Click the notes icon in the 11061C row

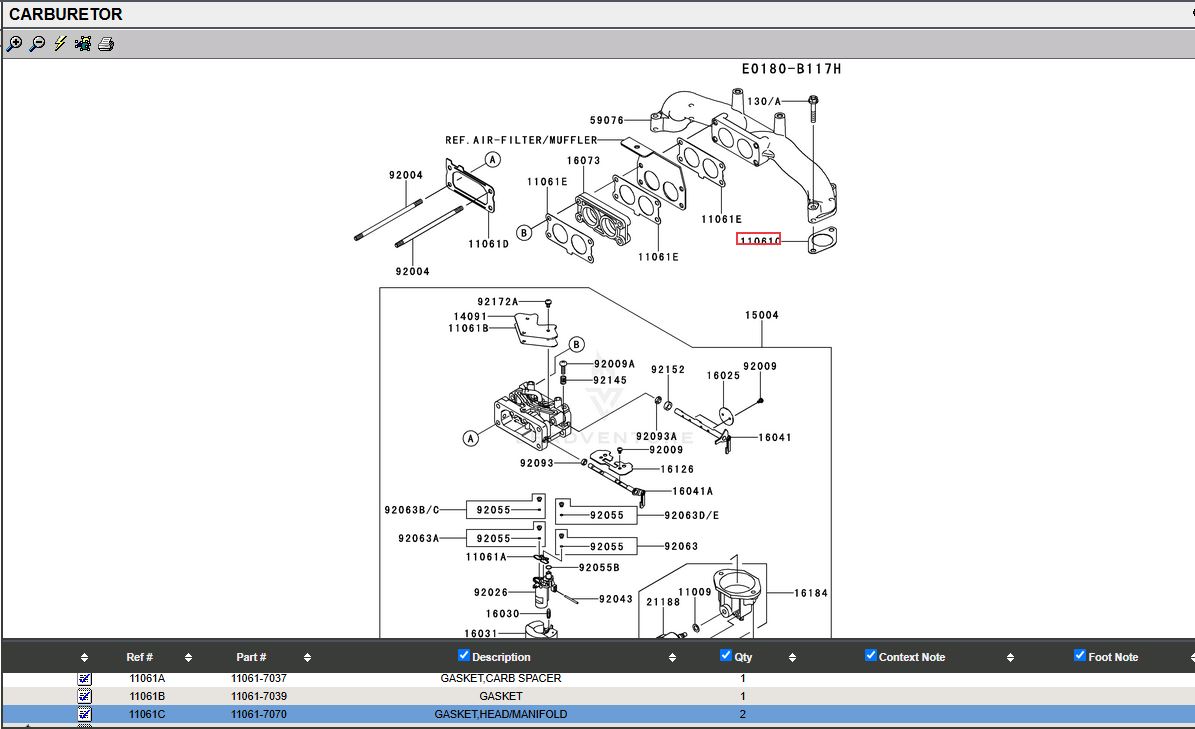[x=84, y=714]
